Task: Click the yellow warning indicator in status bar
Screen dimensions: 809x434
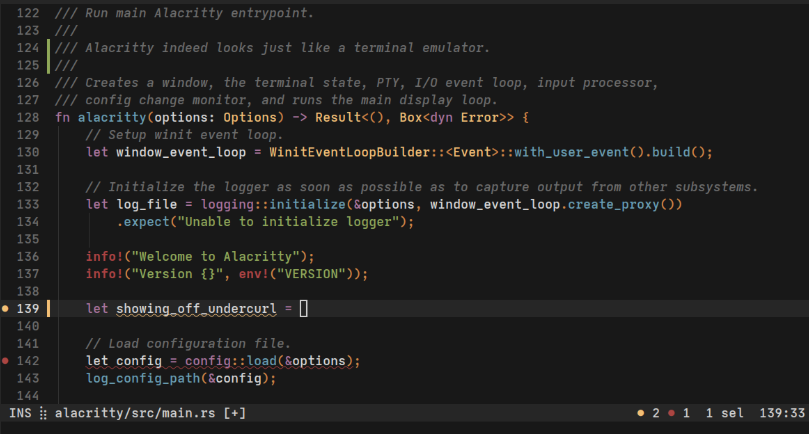Action: tap(641, 413)
